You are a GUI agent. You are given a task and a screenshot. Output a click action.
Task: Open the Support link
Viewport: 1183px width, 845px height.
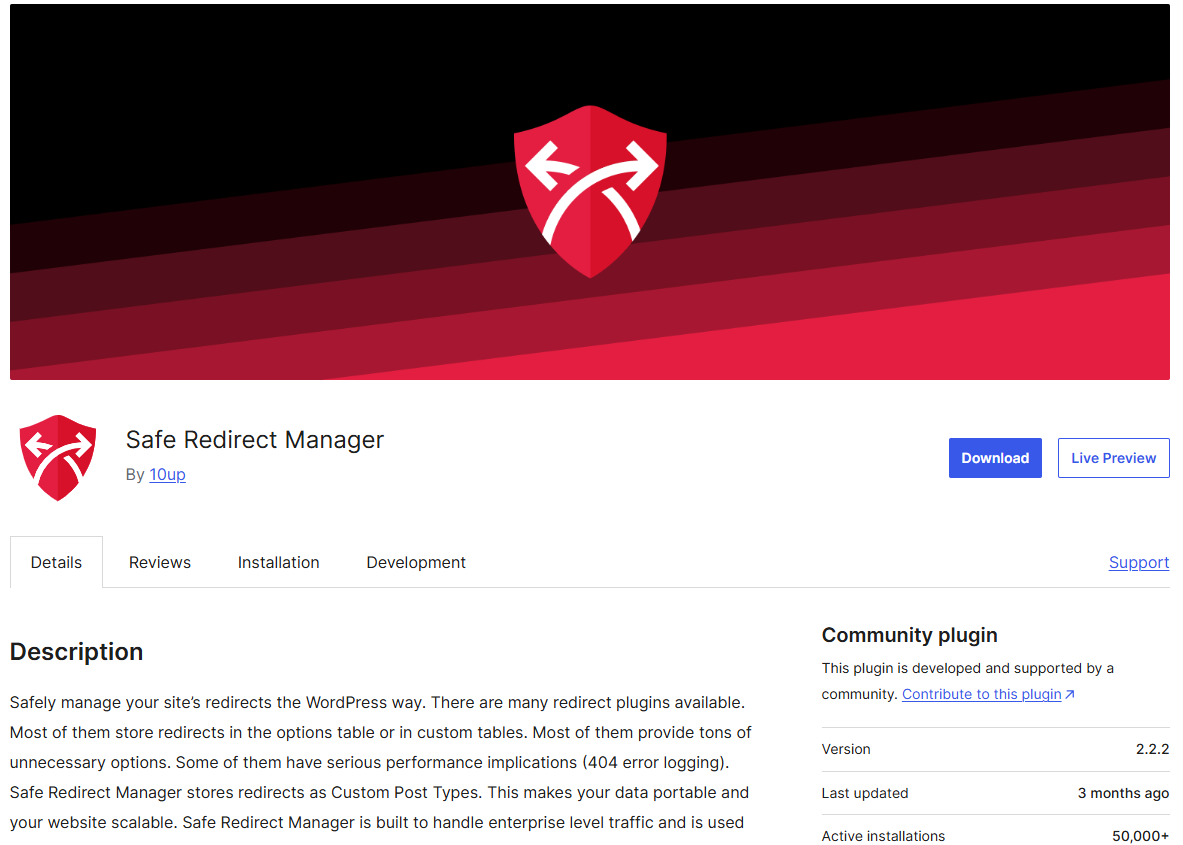coord(1138,562)
